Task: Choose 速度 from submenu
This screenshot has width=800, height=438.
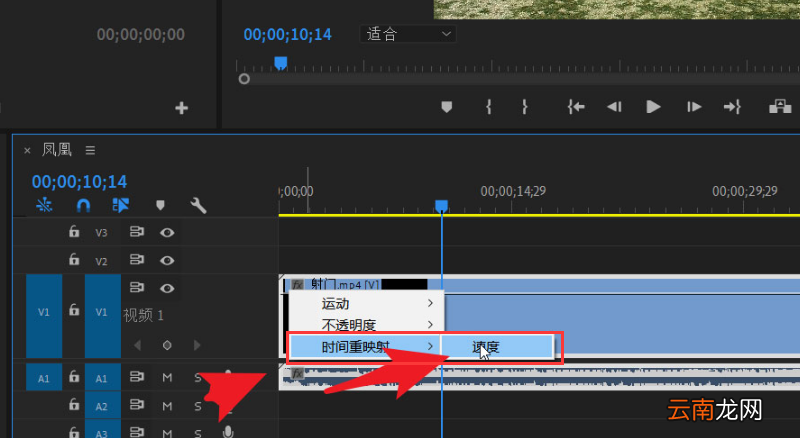Action: (x=497, y=347)
